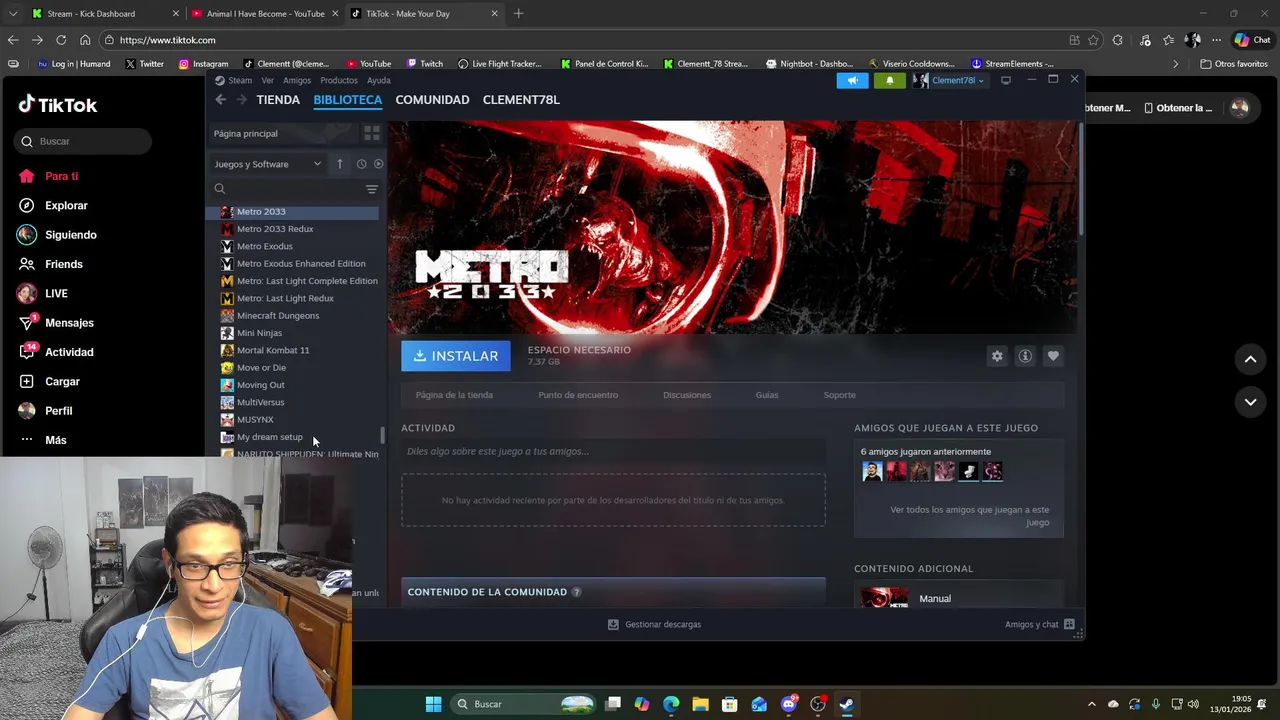
Task: Open friends and chat grid icon
Action: point(1069,624)
